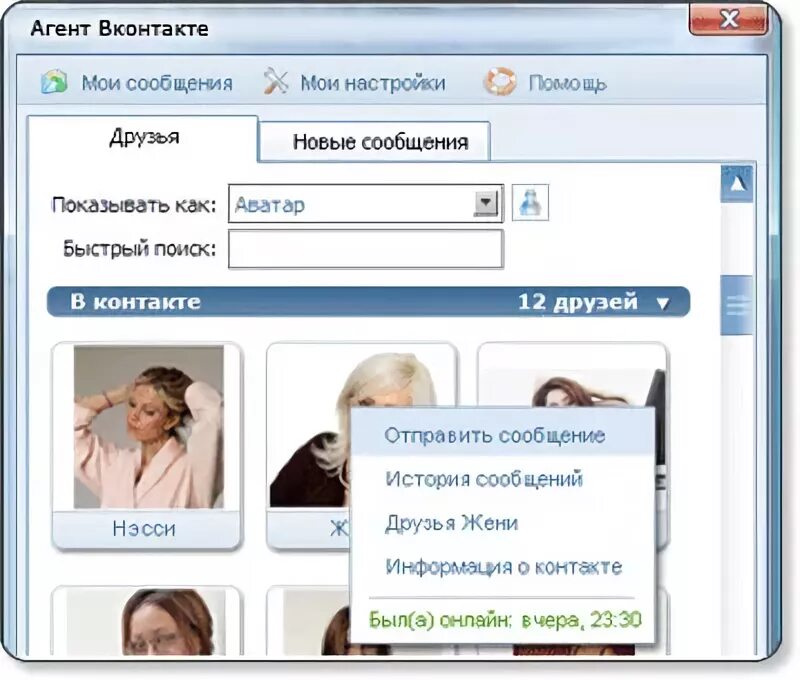
Task: Focus the Быстрый поиск input field
Action: [366, 248]
